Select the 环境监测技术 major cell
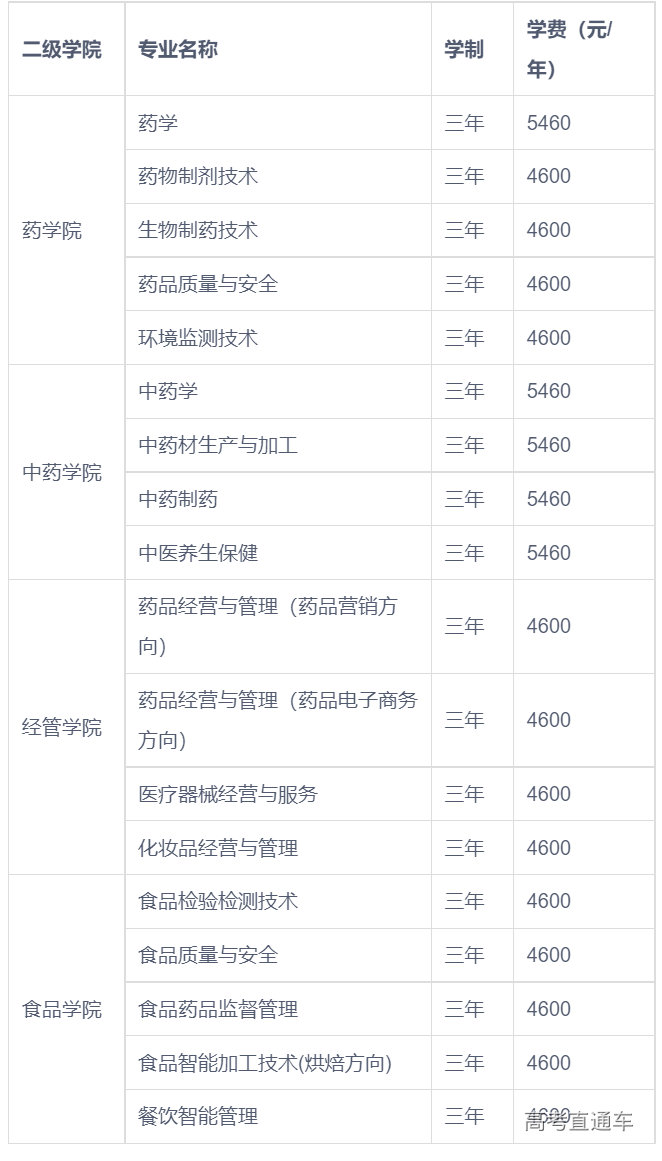Image resolution: width=662 pixels, height=1161 pixels. tap(198, 338)
